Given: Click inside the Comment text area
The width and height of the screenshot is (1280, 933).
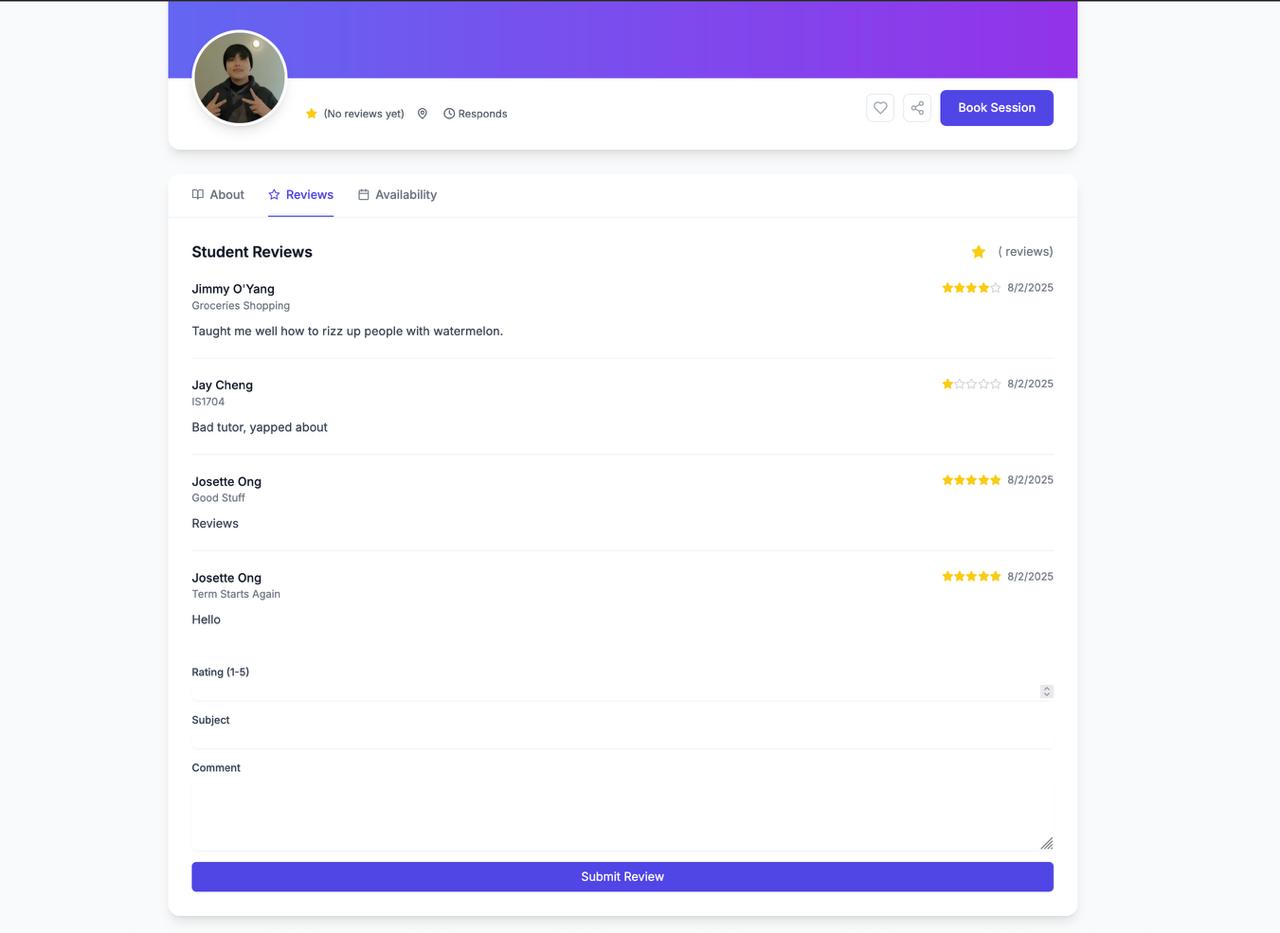Looking at the screenshot, I should point(622,814).
